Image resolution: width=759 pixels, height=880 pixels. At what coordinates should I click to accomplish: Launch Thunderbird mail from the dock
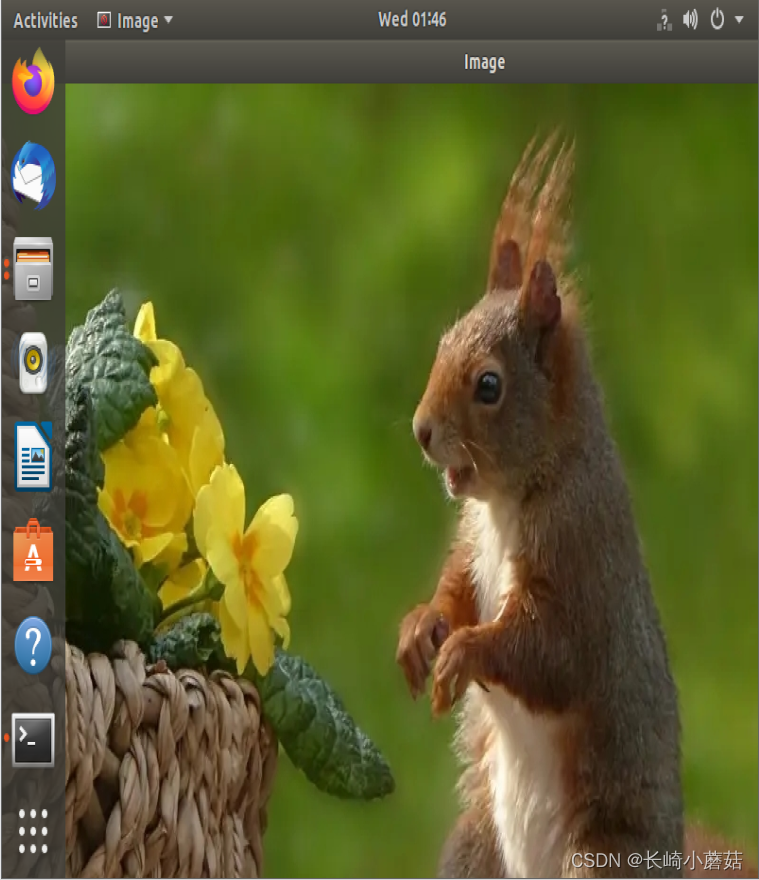33,176
